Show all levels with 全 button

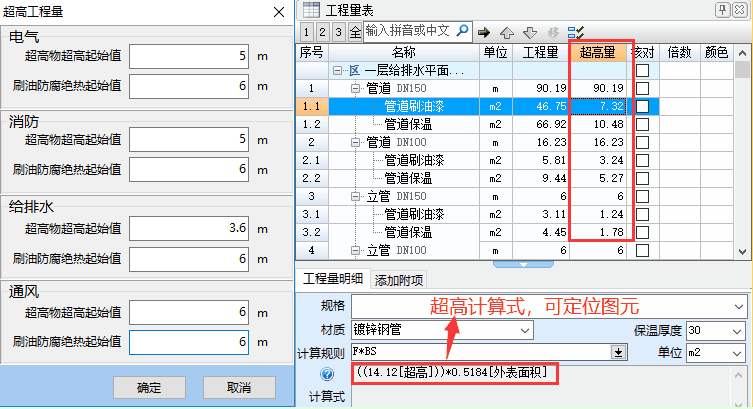(x=355, y=32)
